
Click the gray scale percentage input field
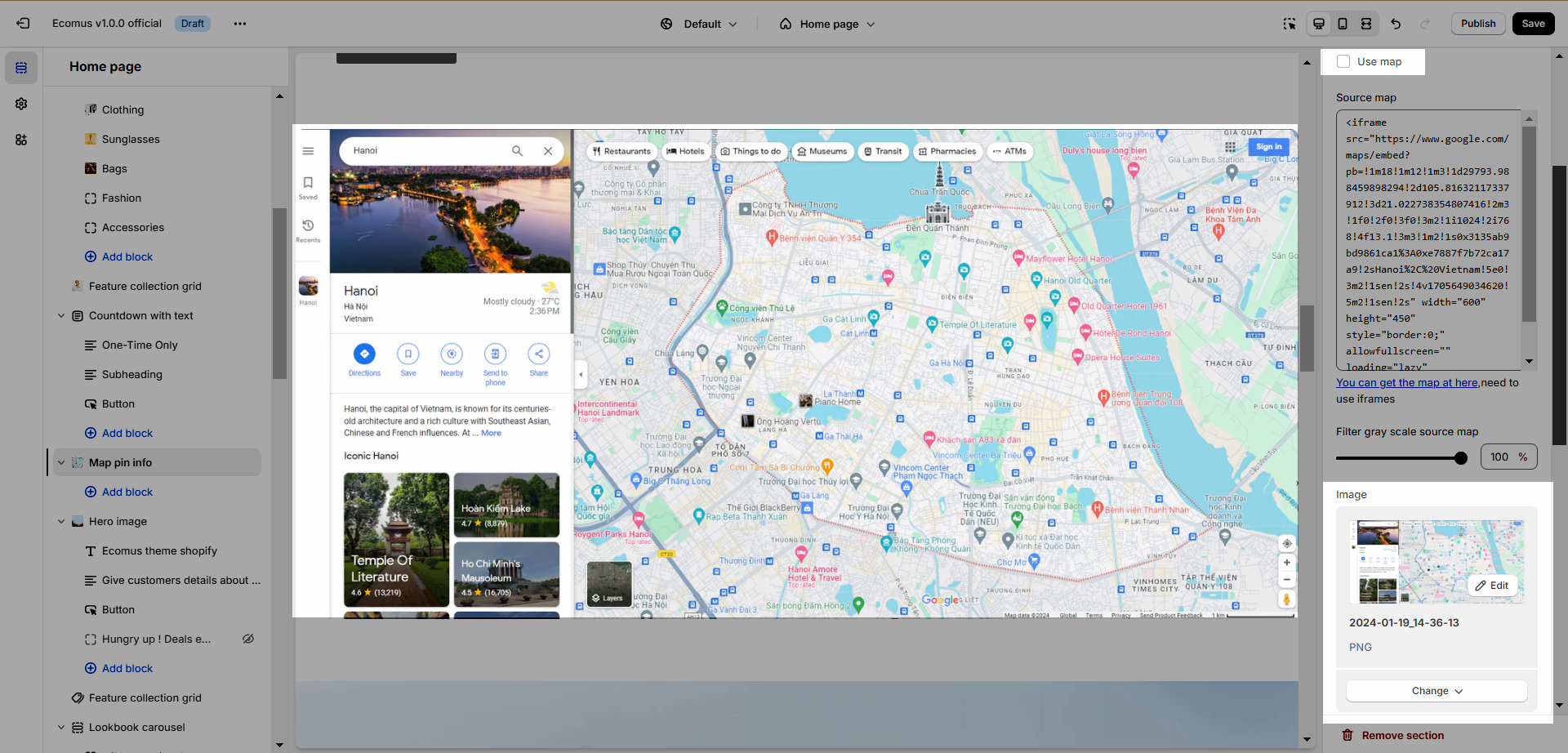click(x=1508, y=457)
